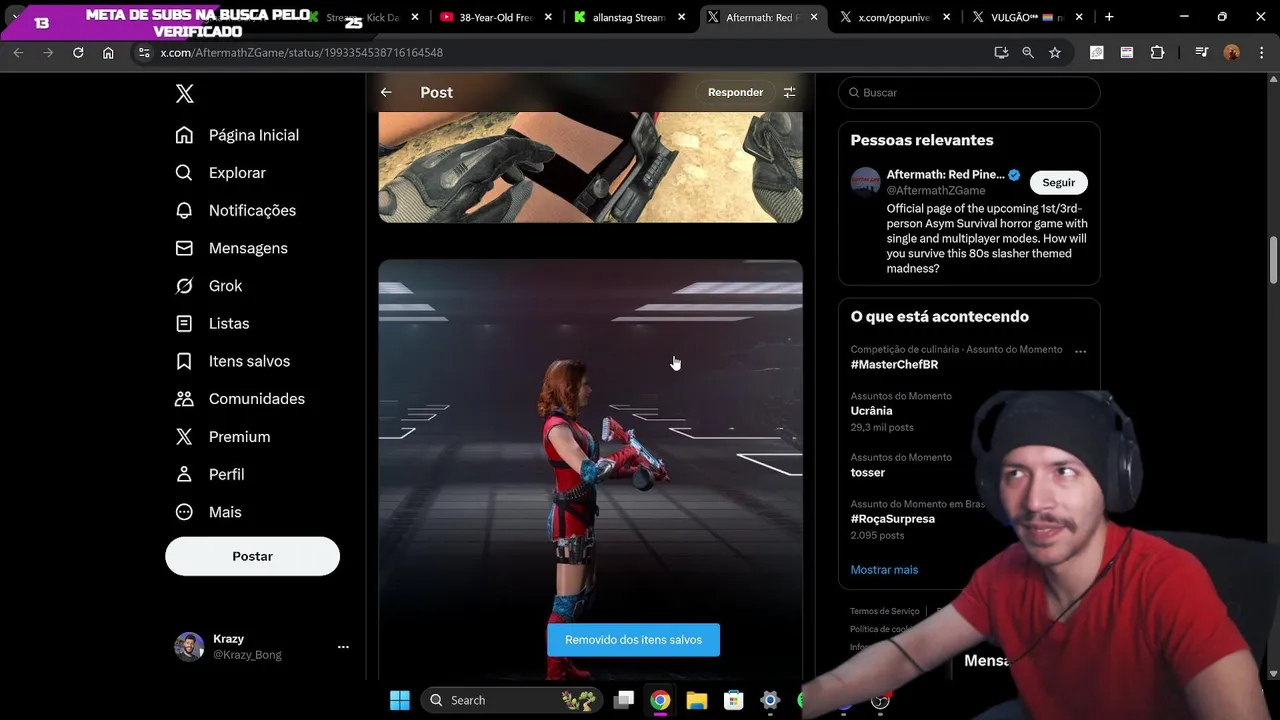Click the Postar button

point(252,556)
